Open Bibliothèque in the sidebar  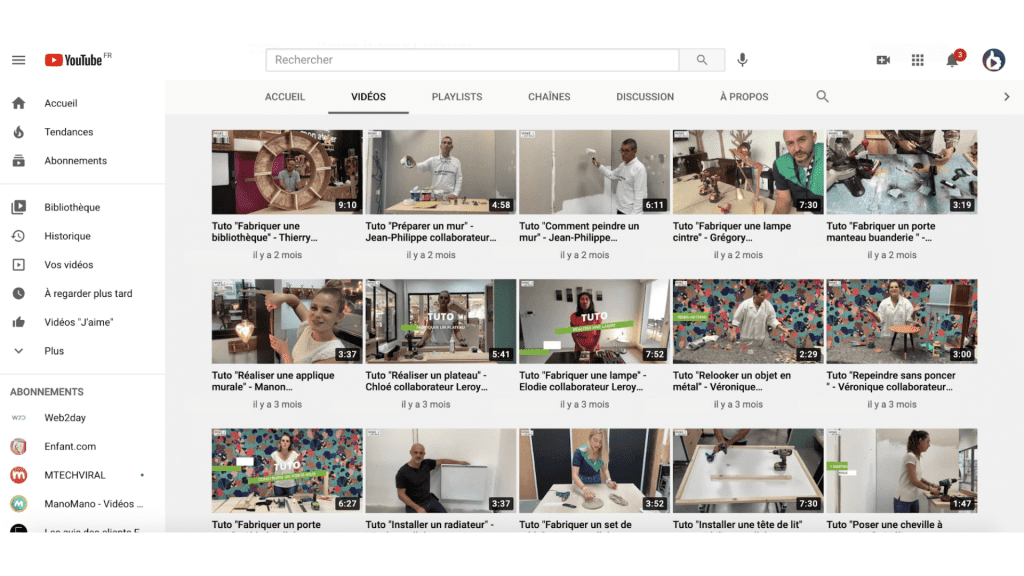(x=72, y=207)
